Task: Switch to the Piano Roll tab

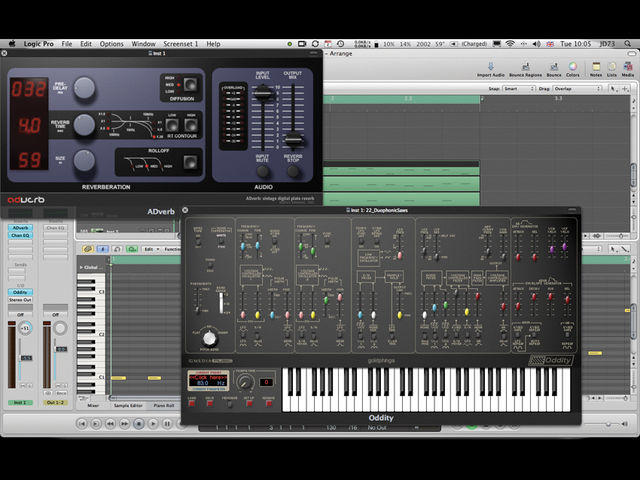Action: (164, 405)
